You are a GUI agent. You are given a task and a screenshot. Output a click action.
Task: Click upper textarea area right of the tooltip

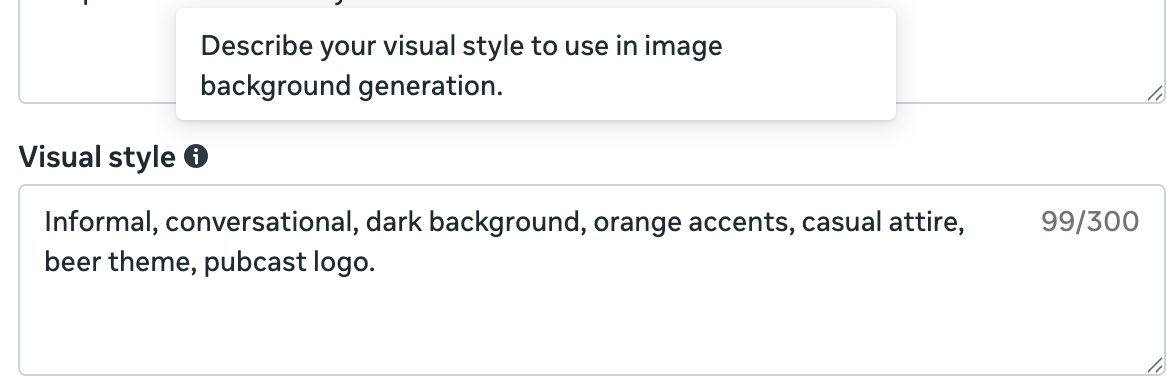coord(1028,53)
